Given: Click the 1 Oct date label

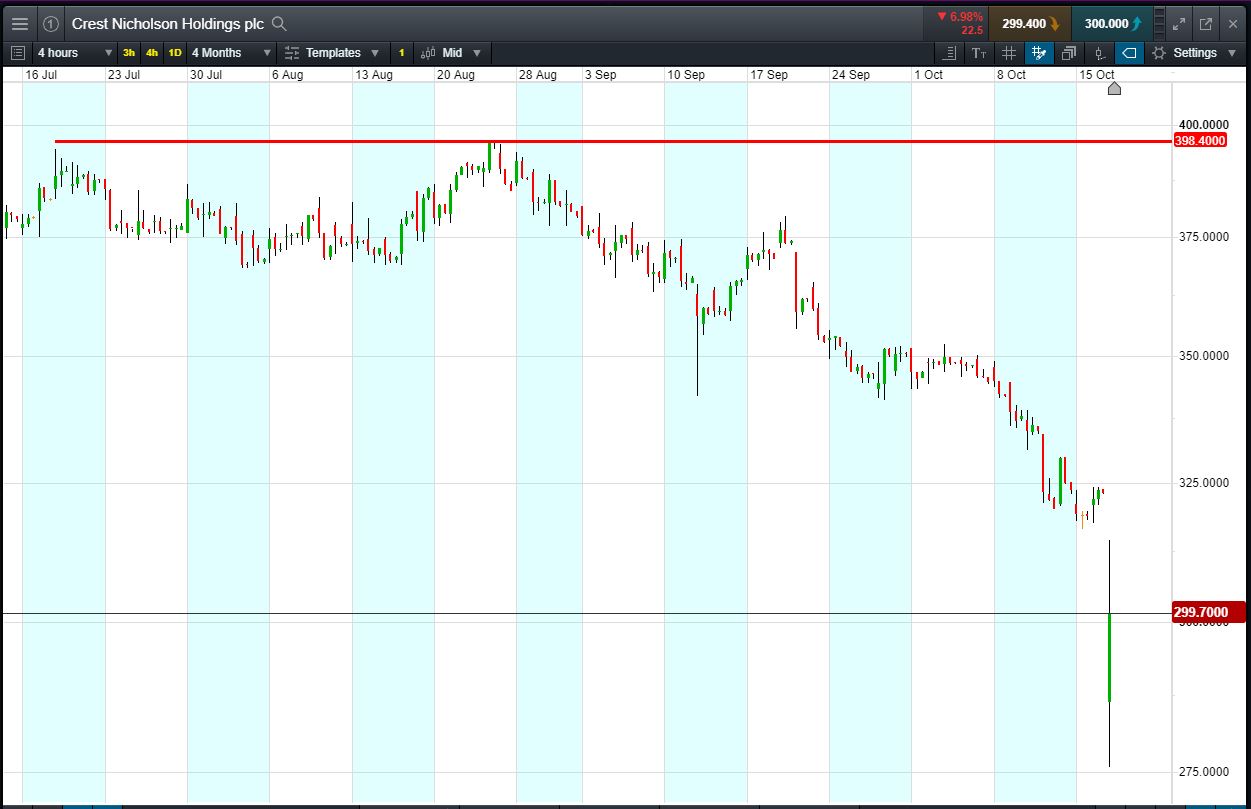Looking at the screenshot, I should pos(928,75).
